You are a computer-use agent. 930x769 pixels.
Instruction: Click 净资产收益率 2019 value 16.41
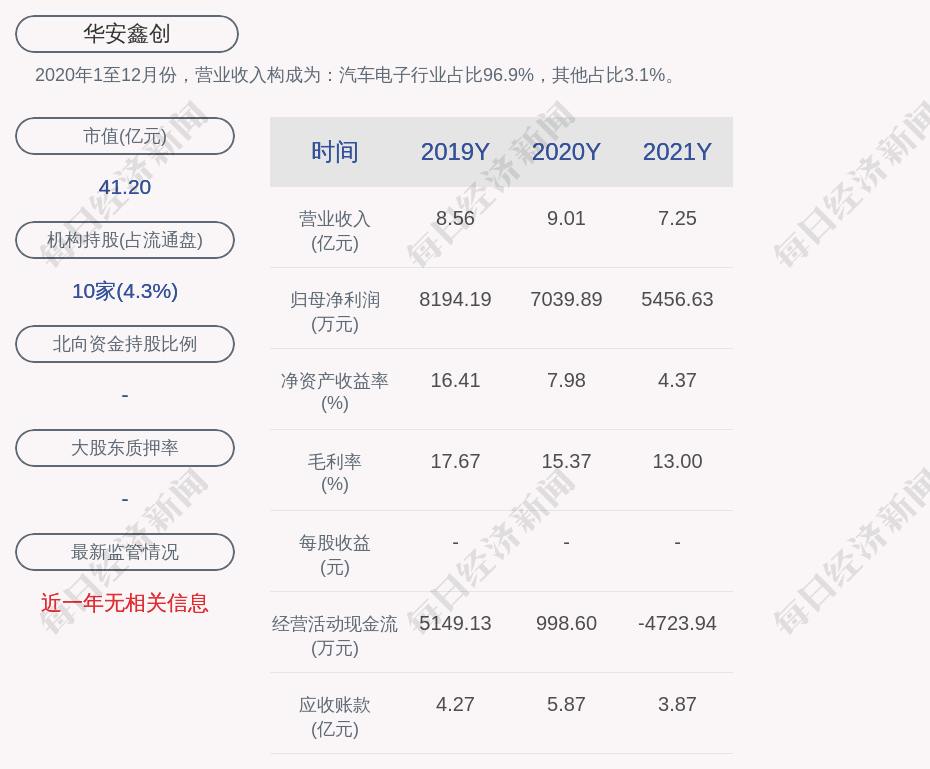point(455,380)
